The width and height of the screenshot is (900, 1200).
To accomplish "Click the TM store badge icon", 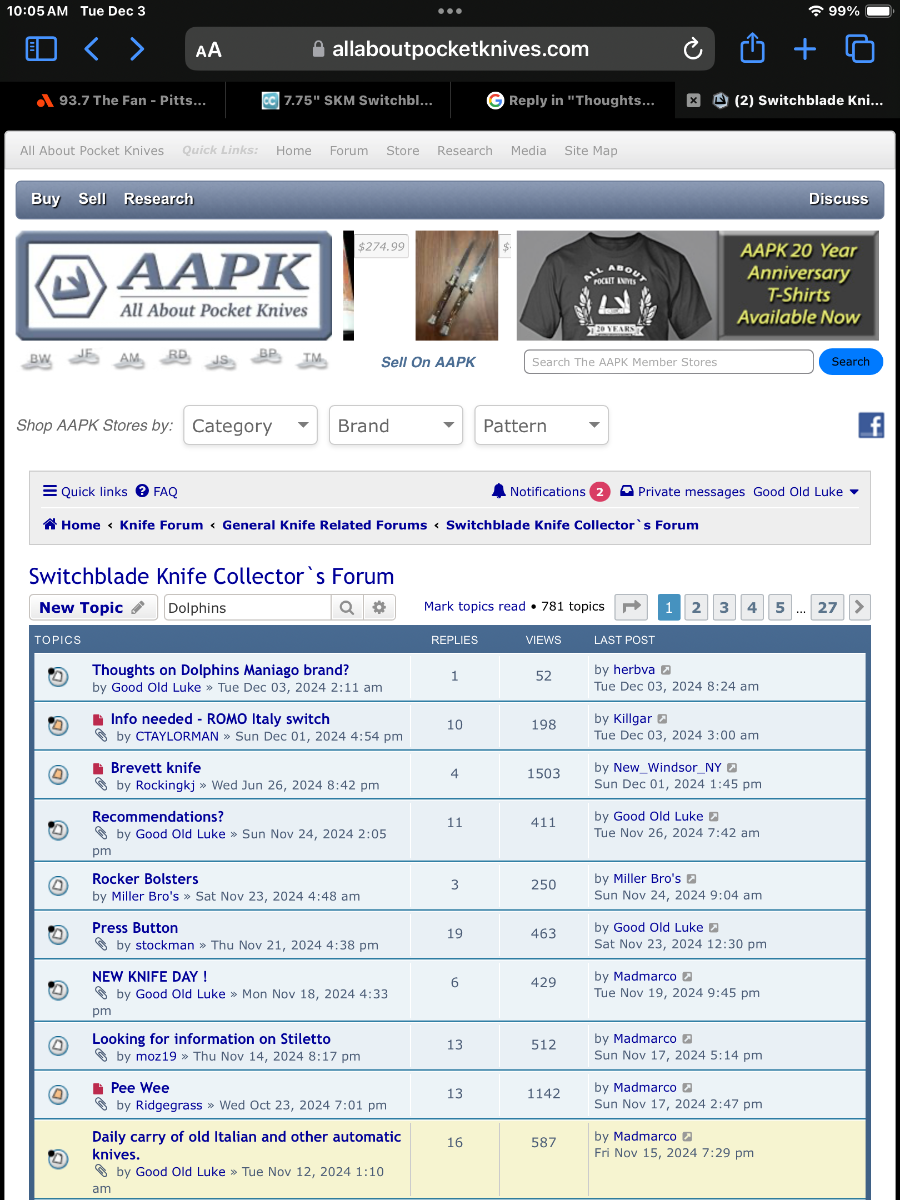I will pos(313,360).
